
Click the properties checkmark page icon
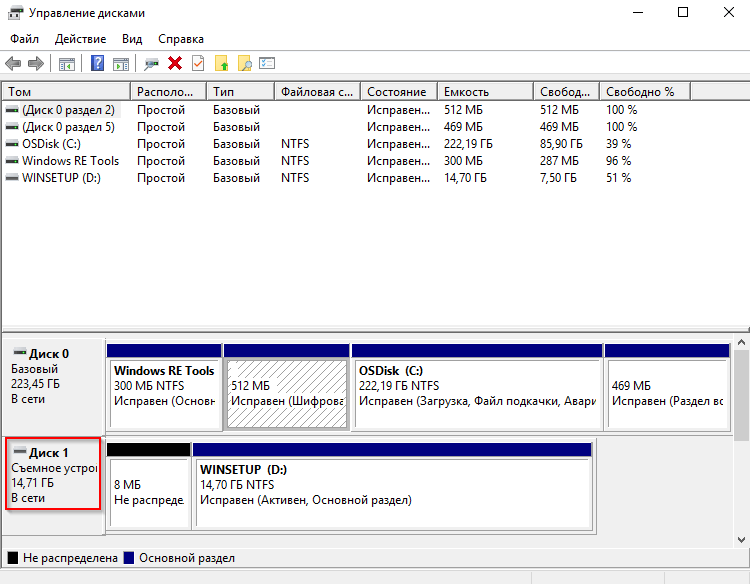[198, 63]
